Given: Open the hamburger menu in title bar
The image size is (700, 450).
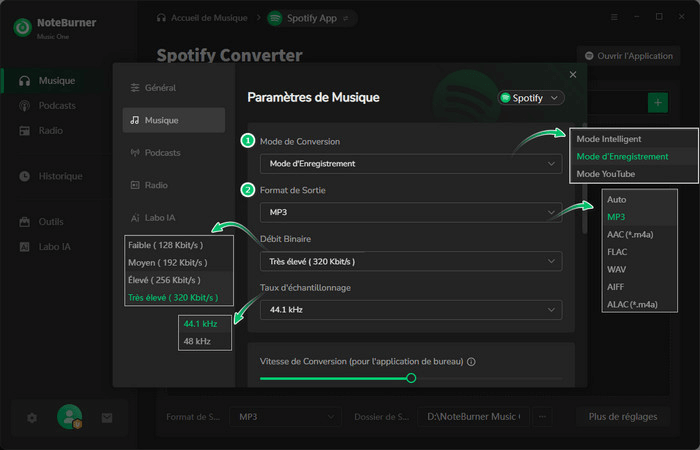Looking at the screenshot, I should [x=614, y=17].
